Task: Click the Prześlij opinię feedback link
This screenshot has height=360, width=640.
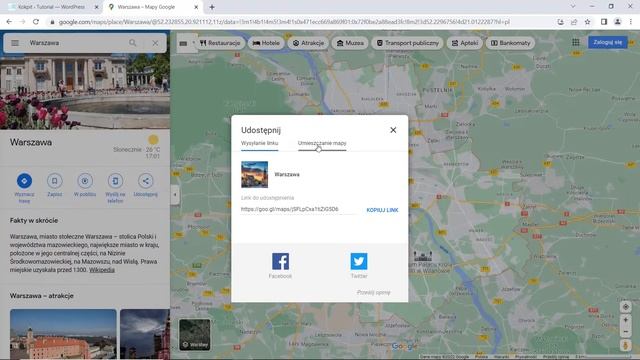Action: click(x=373, y=292)
